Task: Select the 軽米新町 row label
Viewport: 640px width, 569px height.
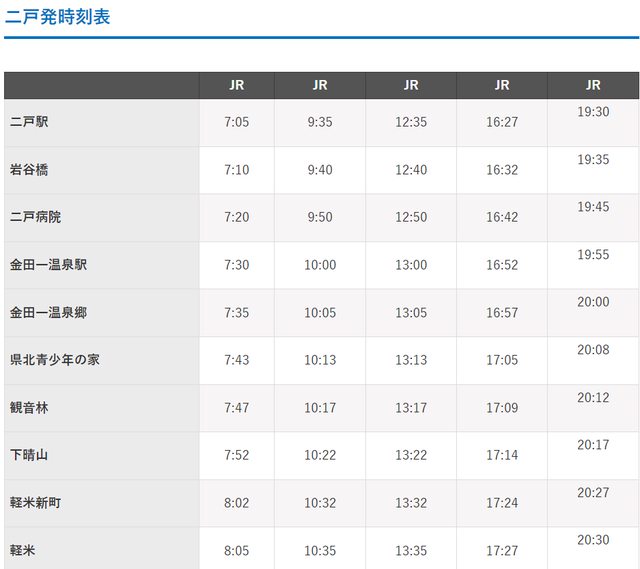Action: click(35, 502)
